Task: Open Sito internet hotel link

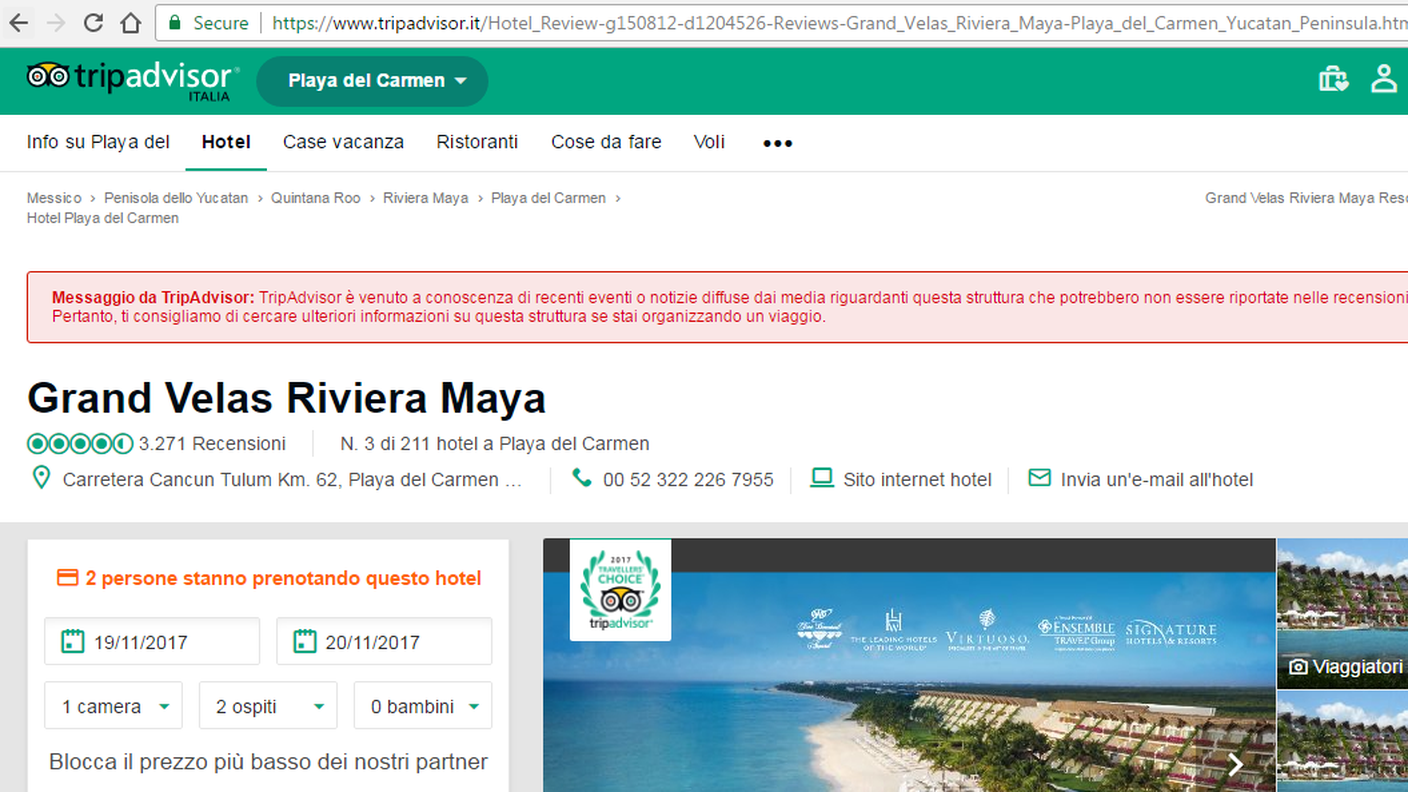Action: [x=917, y=480]
